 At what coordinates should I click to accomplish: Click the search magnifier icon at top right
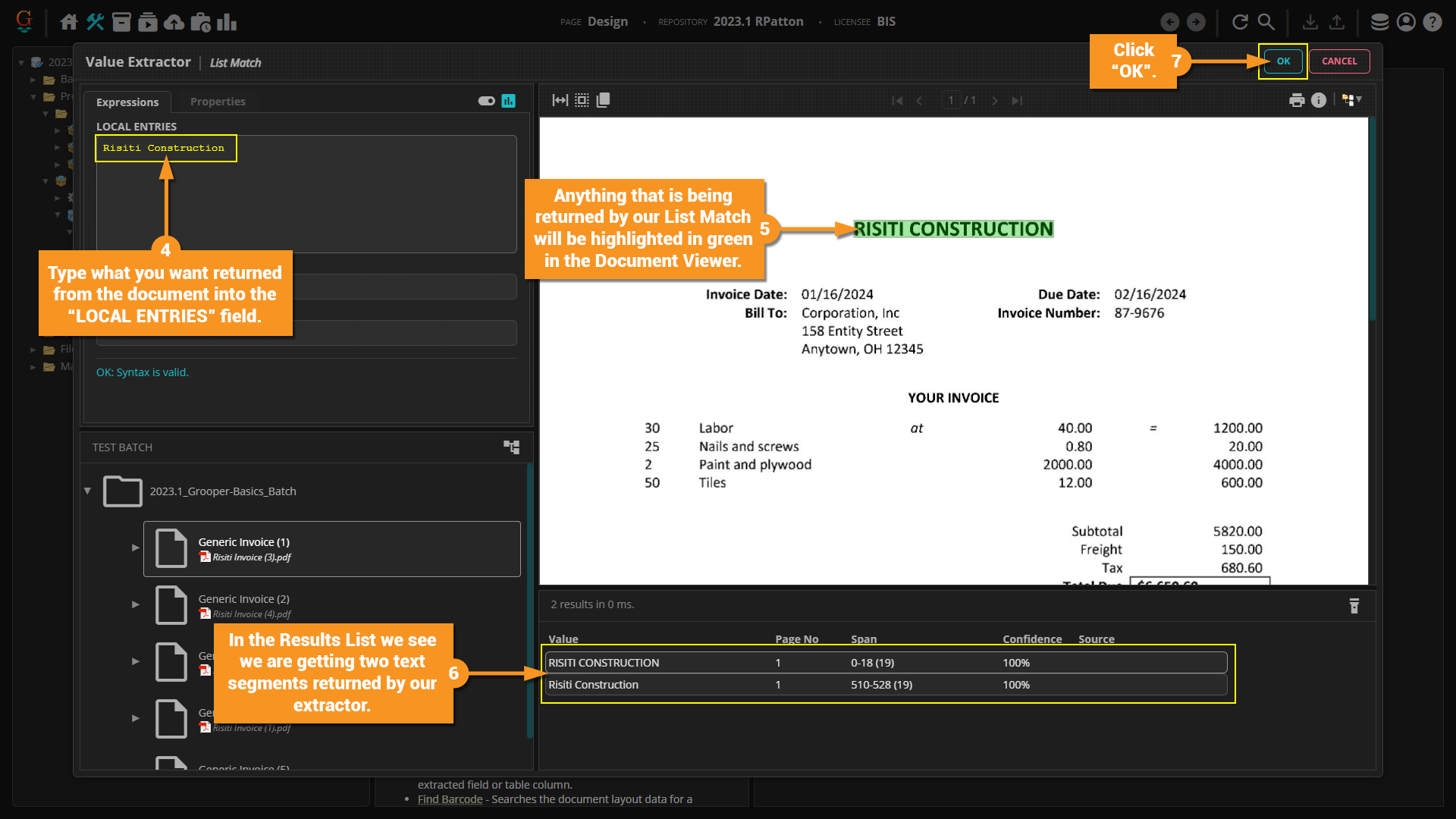click(x=1266, y=22)
